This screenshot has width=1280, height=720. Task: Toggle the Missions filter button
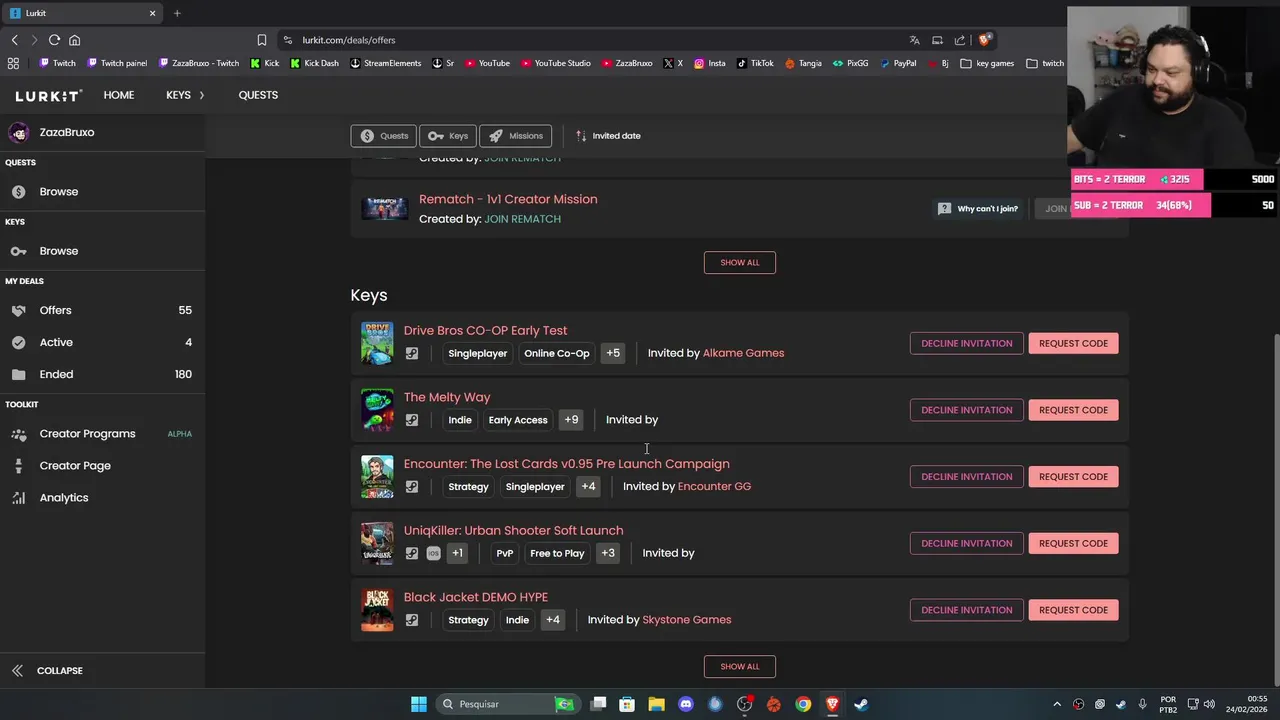(515, 136)
